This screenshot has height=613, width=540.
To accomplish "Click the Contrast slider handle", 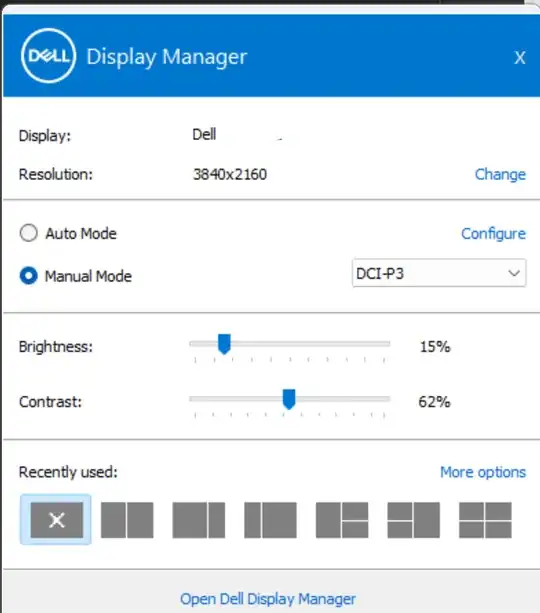I will (289, 399).
